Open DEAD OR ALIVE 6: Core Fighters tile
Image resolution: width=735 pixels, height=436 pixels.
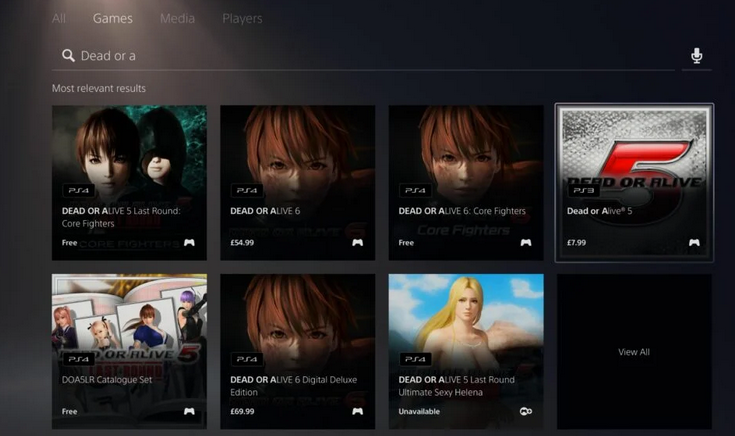tap(466, 183)
